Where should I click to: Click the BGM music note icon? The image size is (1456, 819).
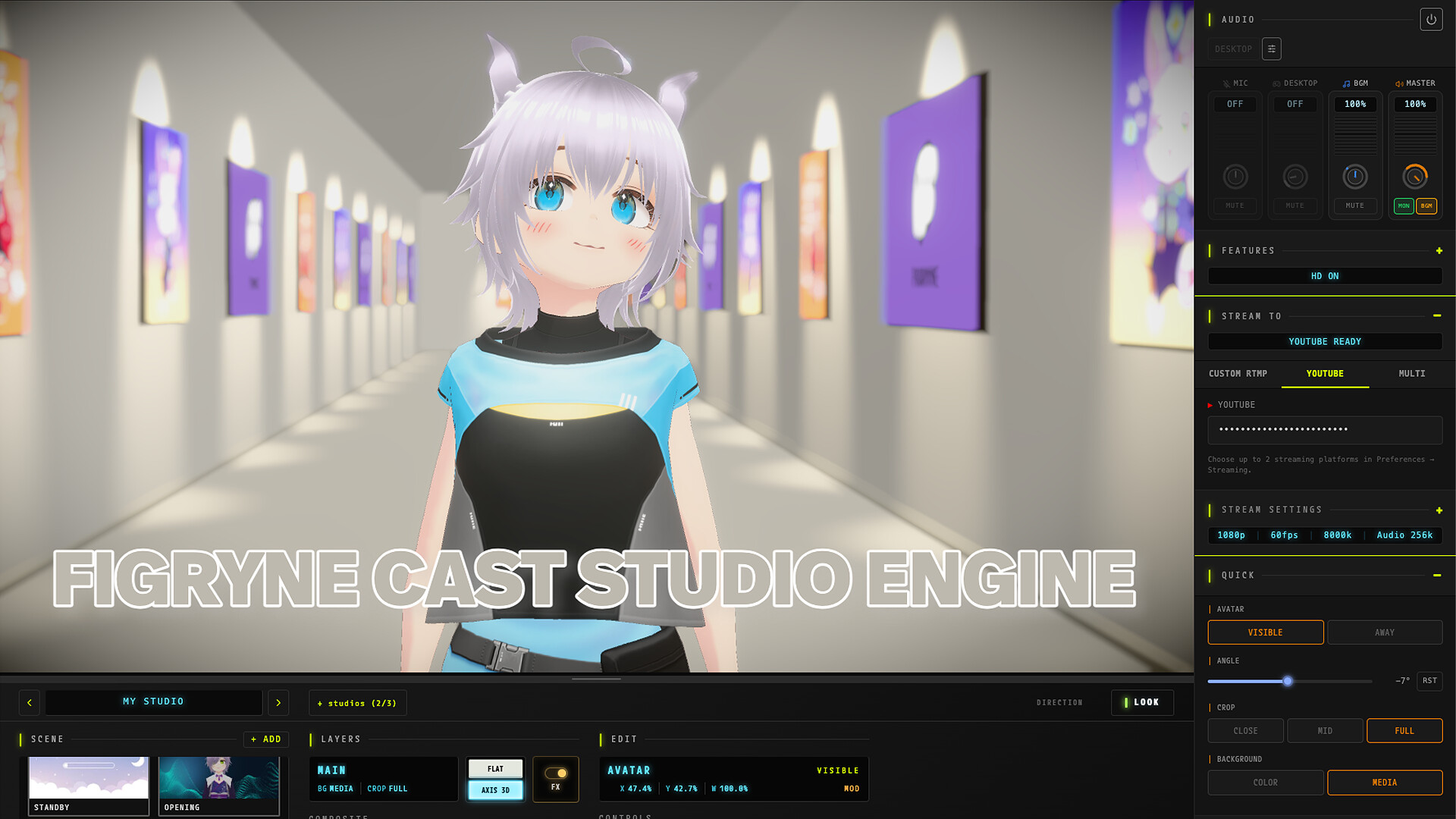pyautogui.click(x=1346, y=83)
